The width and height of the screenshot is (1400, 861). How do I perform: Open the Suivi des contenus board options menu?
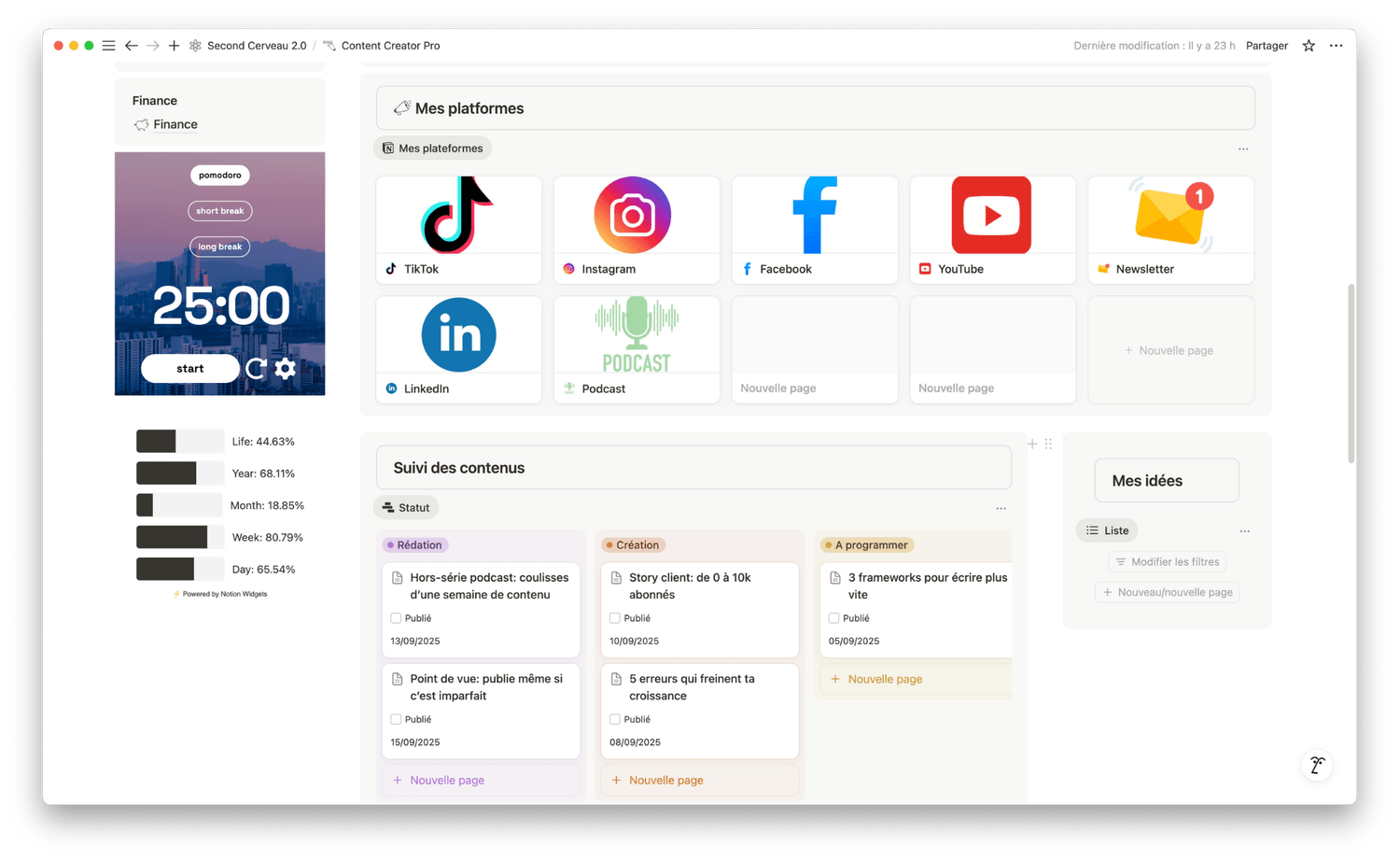1001,508
